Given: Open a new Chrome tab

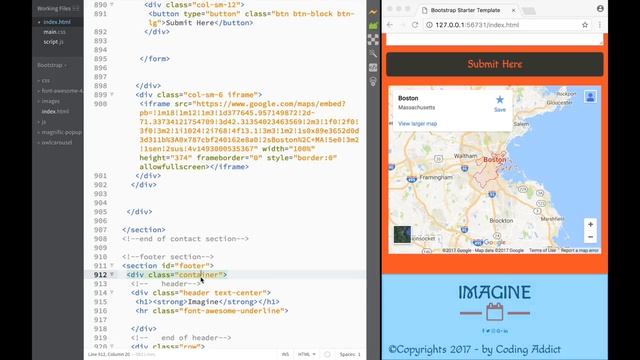Looking at the screenshot, I should (x=529, y=11).
